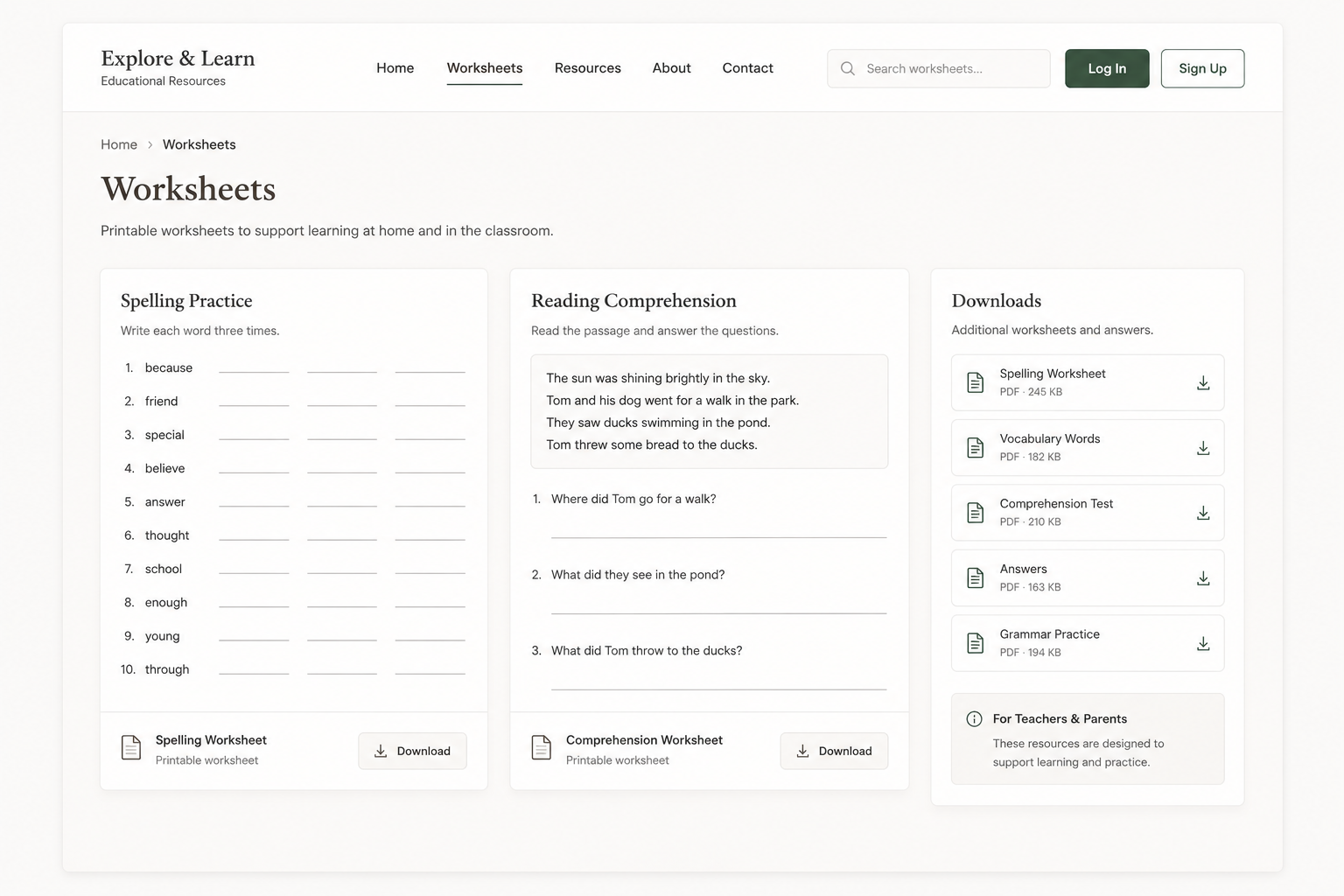Go to Home via breadcrumb
The width and height of the screenshot is (1344, 896).
click(x=119, y=145)
